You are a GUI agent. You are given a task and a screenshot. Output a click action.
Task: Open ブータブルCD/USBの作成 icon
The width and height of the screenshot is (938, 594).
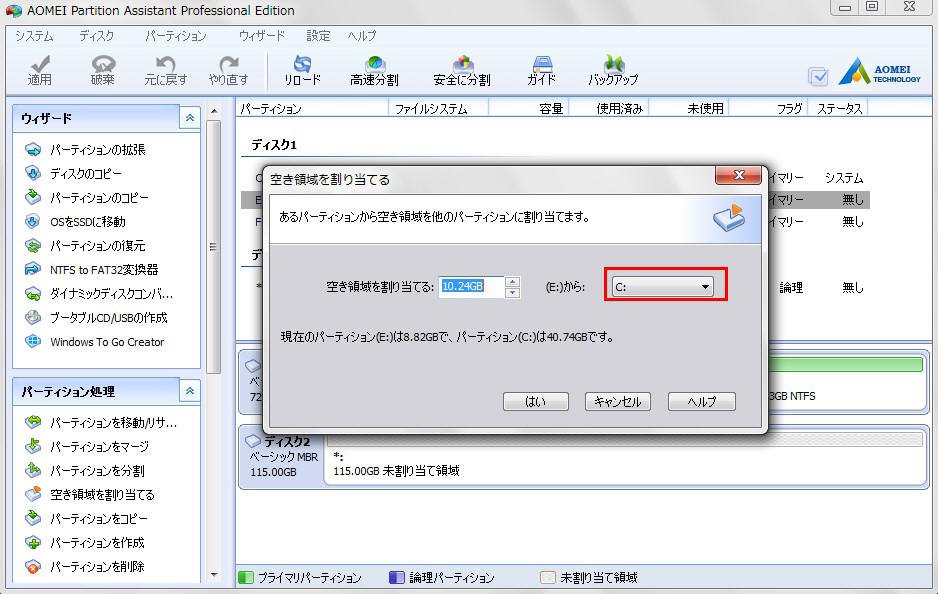pos(33,318)
